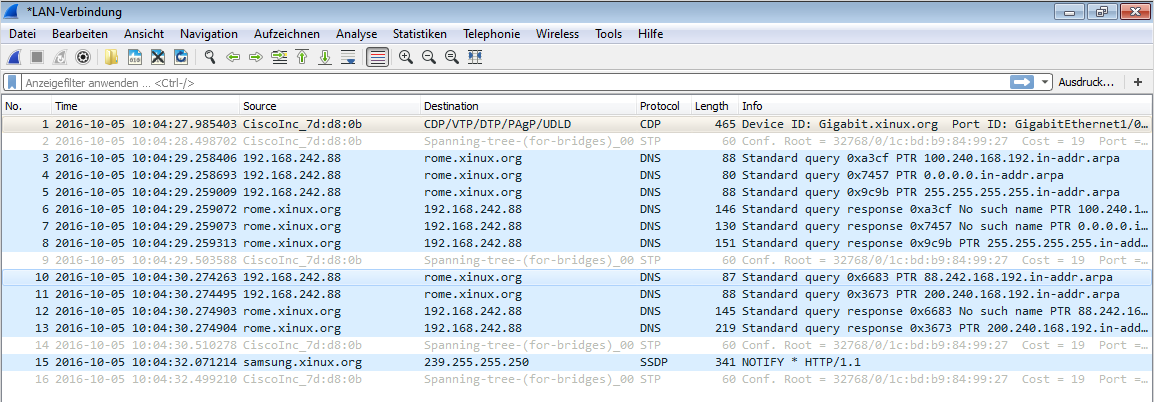The width and height of the screenshot is (1154, 402).
Task: Select packet 14 STP row
Action: [576, 345]
